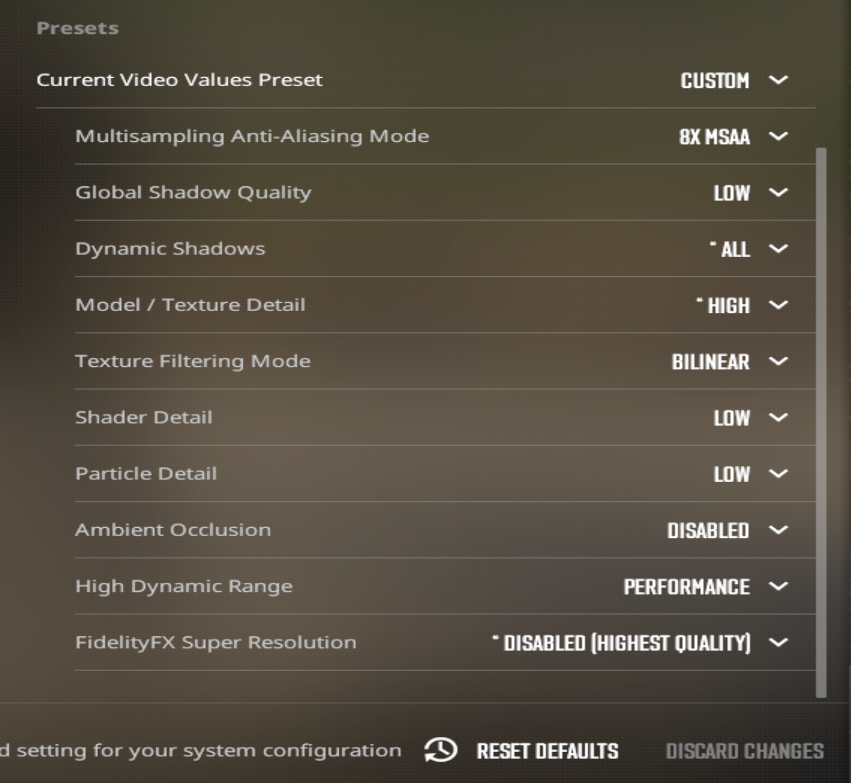Click the Performance value for High Dynamic Range
Screen dimensions: 851x783
[x=686, y=586]
